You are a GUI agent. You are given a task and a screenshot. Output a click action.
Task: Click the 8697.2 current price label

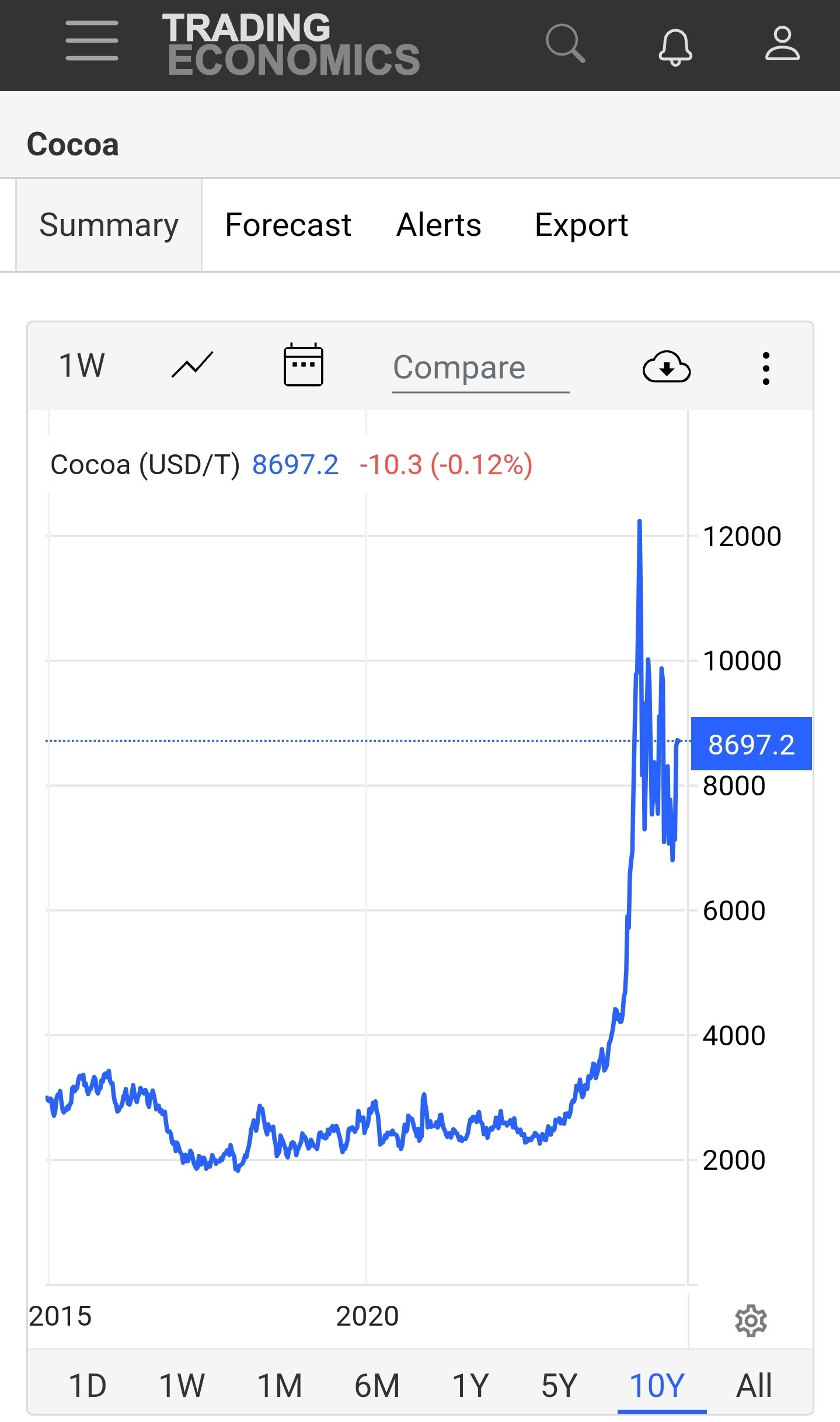point(751,745)
